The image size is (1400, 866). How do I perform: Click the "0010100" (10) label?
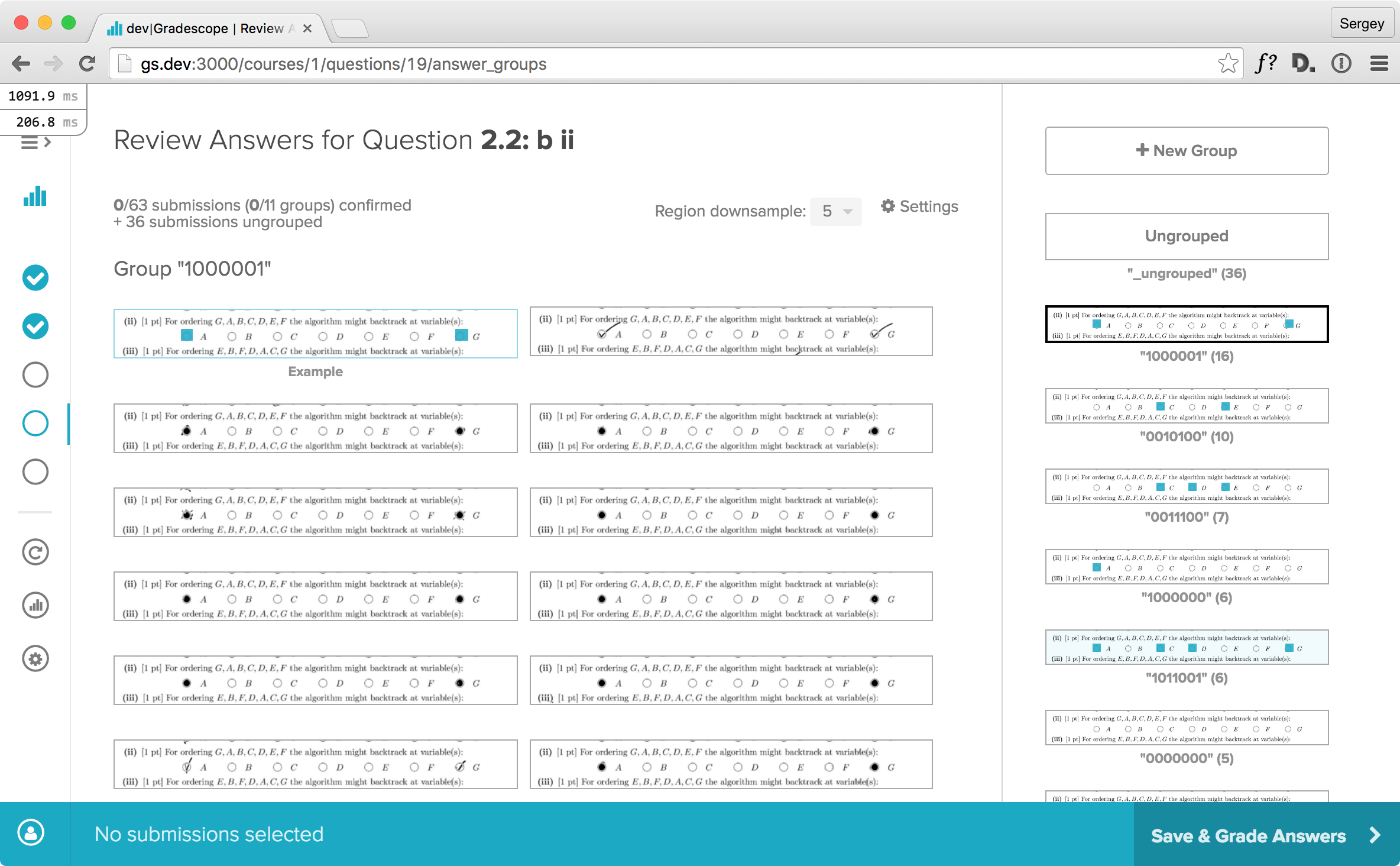click(x=1187, y=437)
